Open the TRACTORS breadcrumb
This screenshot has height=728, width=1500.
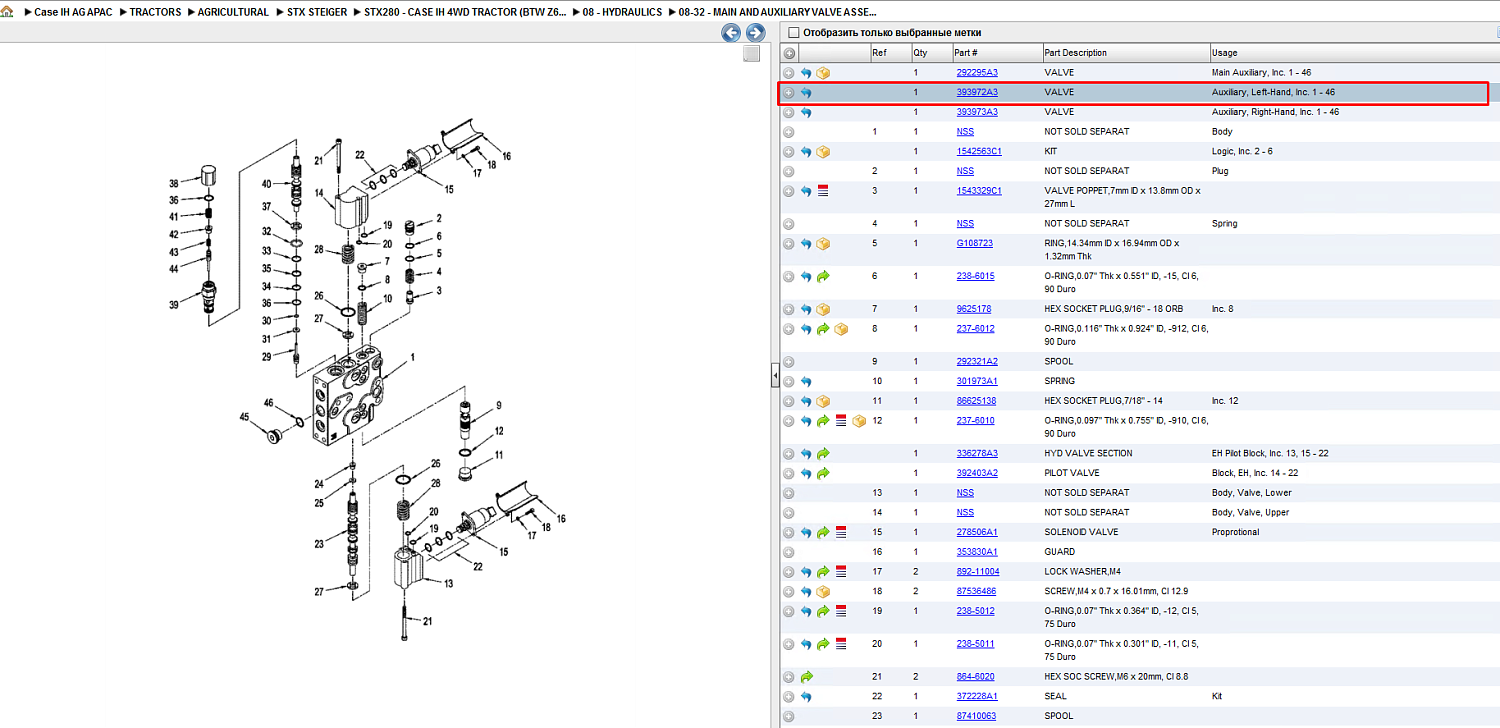155,13
